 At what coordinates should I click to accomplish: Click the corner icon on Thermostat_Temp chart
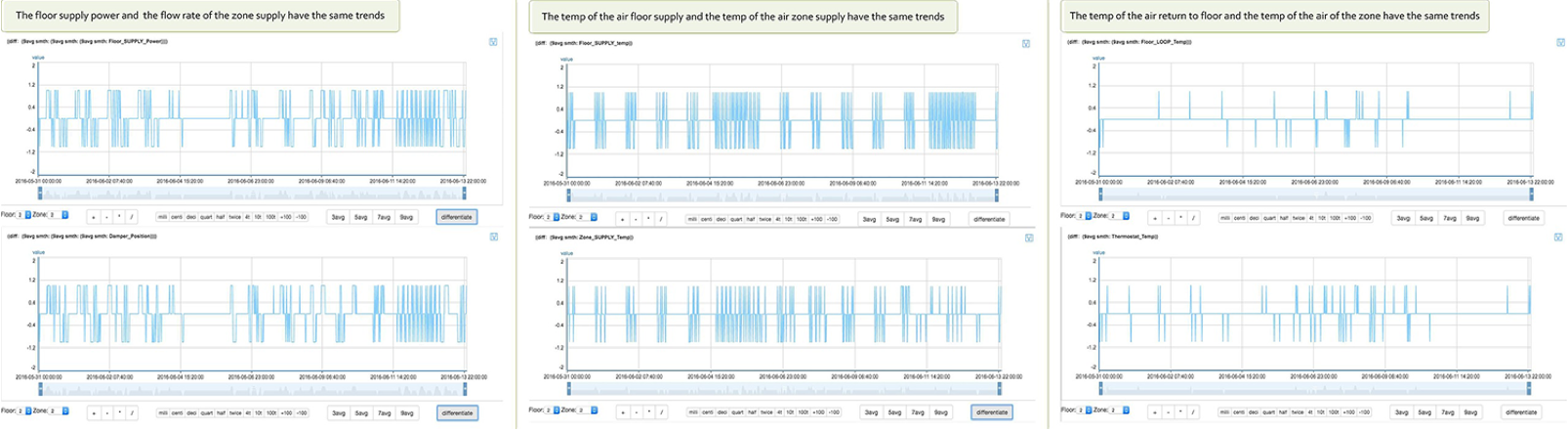tap(1558, 238)
